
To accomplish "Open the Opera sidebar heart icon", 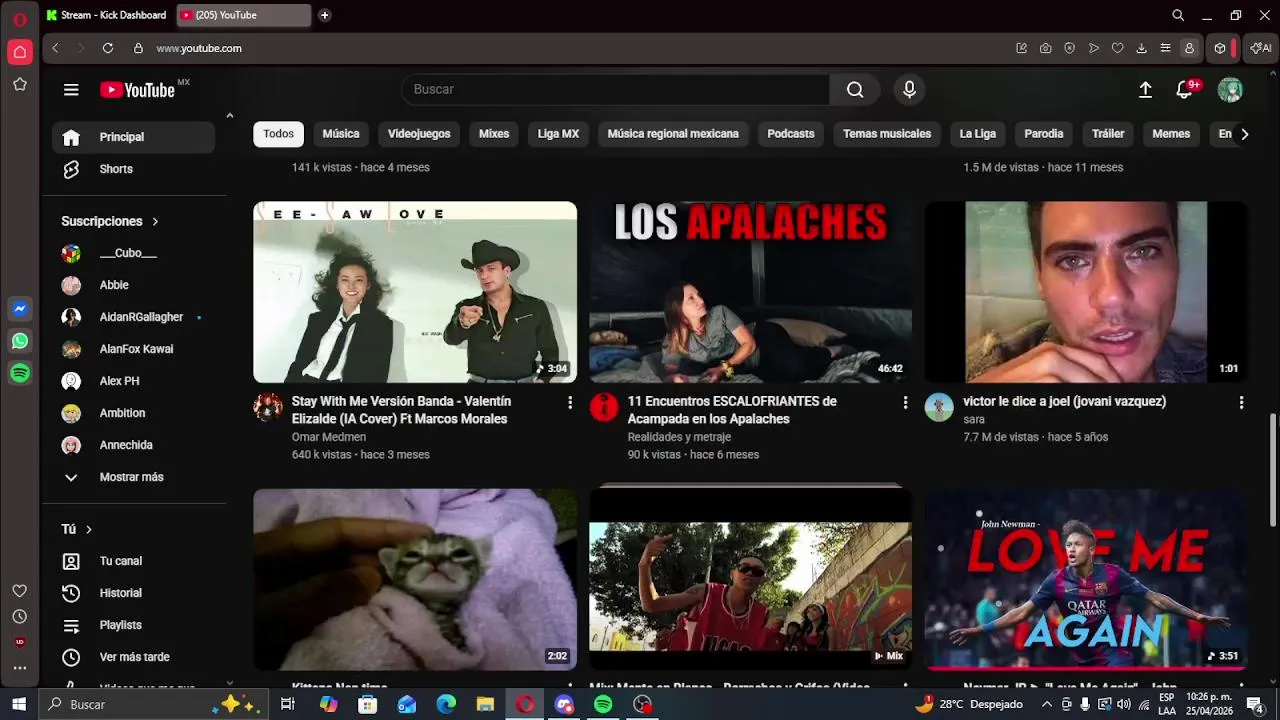I will (19, 591).
